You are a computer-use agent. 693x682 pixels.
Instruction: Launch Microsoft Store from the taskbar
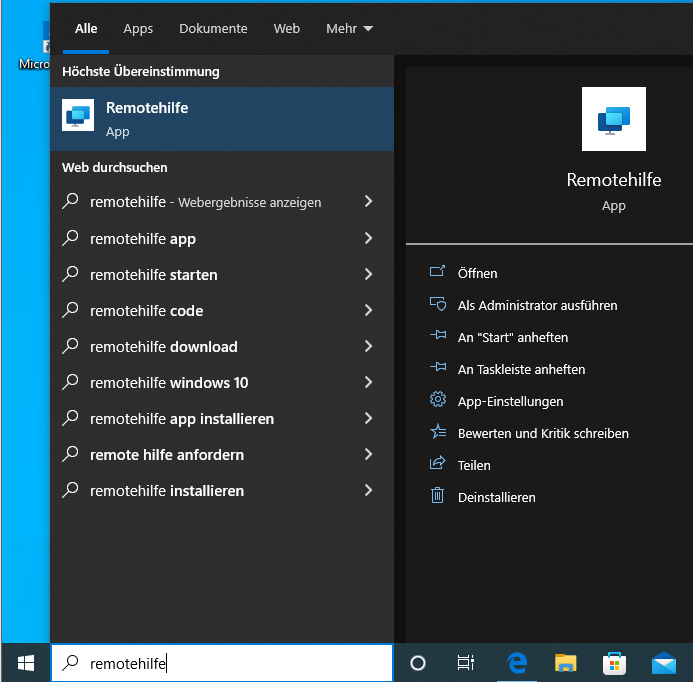pos(614,662)
